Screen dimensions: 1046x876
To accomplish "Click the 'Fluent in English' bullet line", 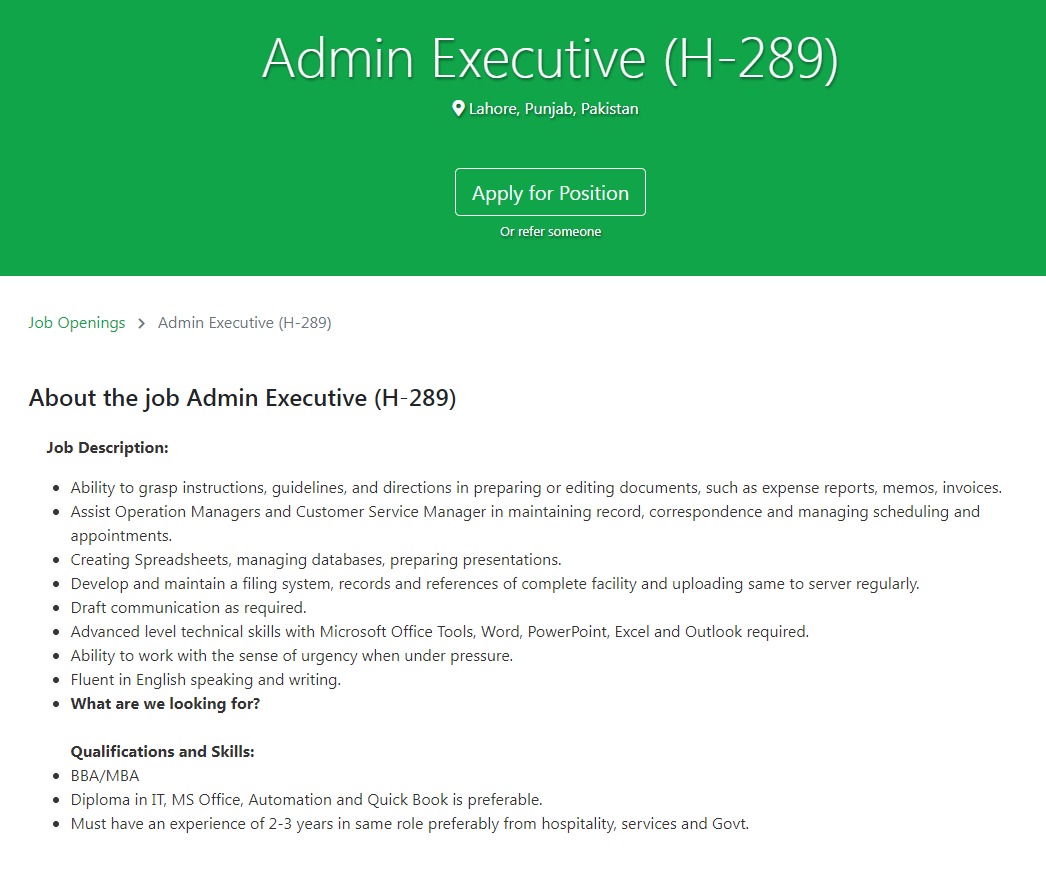I will tap(206, 680).
